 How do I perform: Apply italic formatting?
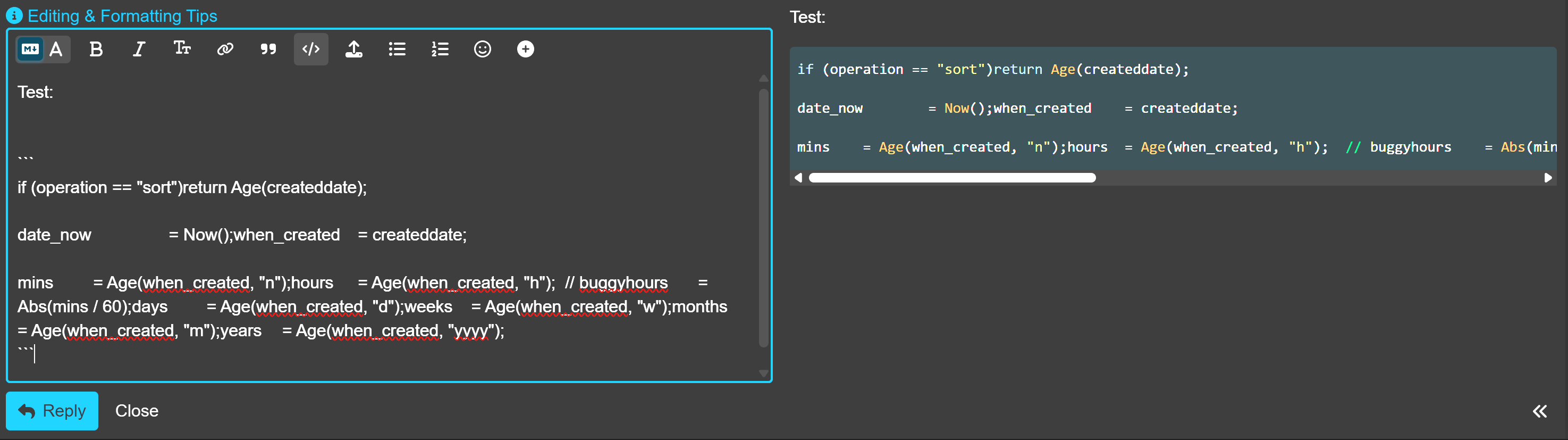click(139, 49)
